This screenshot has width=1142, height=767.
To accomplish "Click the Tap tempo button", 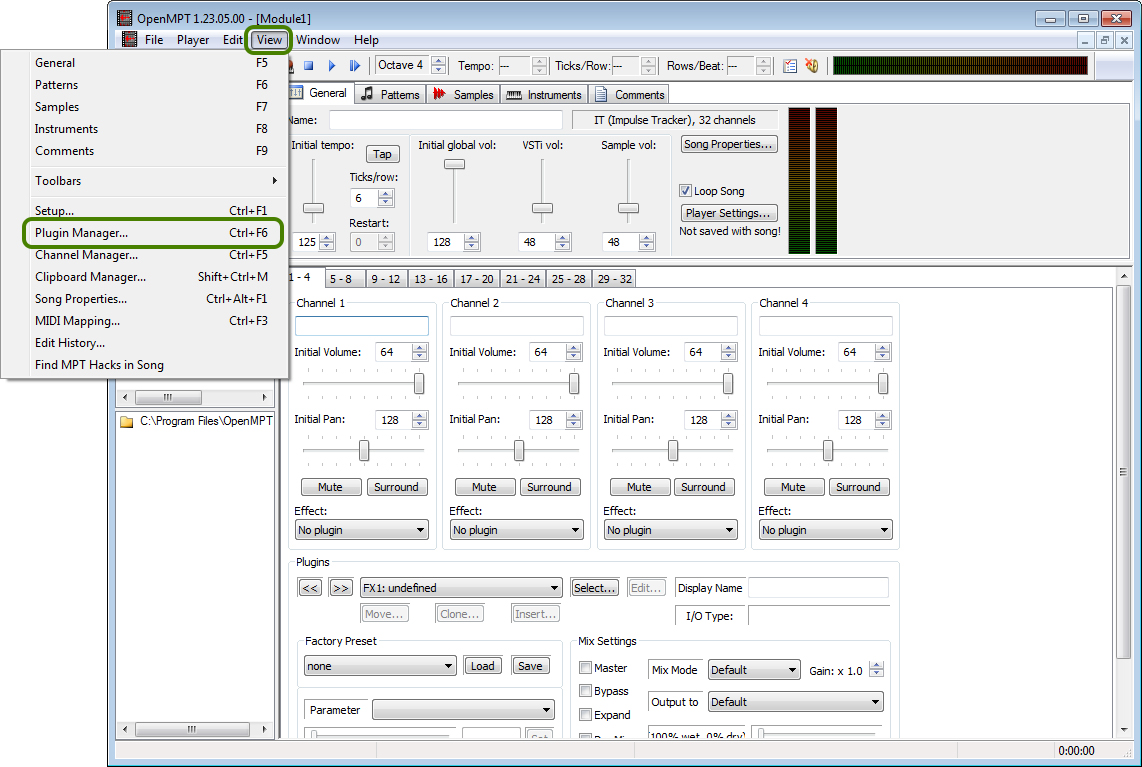I will pyautogui.click(x=382, y=154).
